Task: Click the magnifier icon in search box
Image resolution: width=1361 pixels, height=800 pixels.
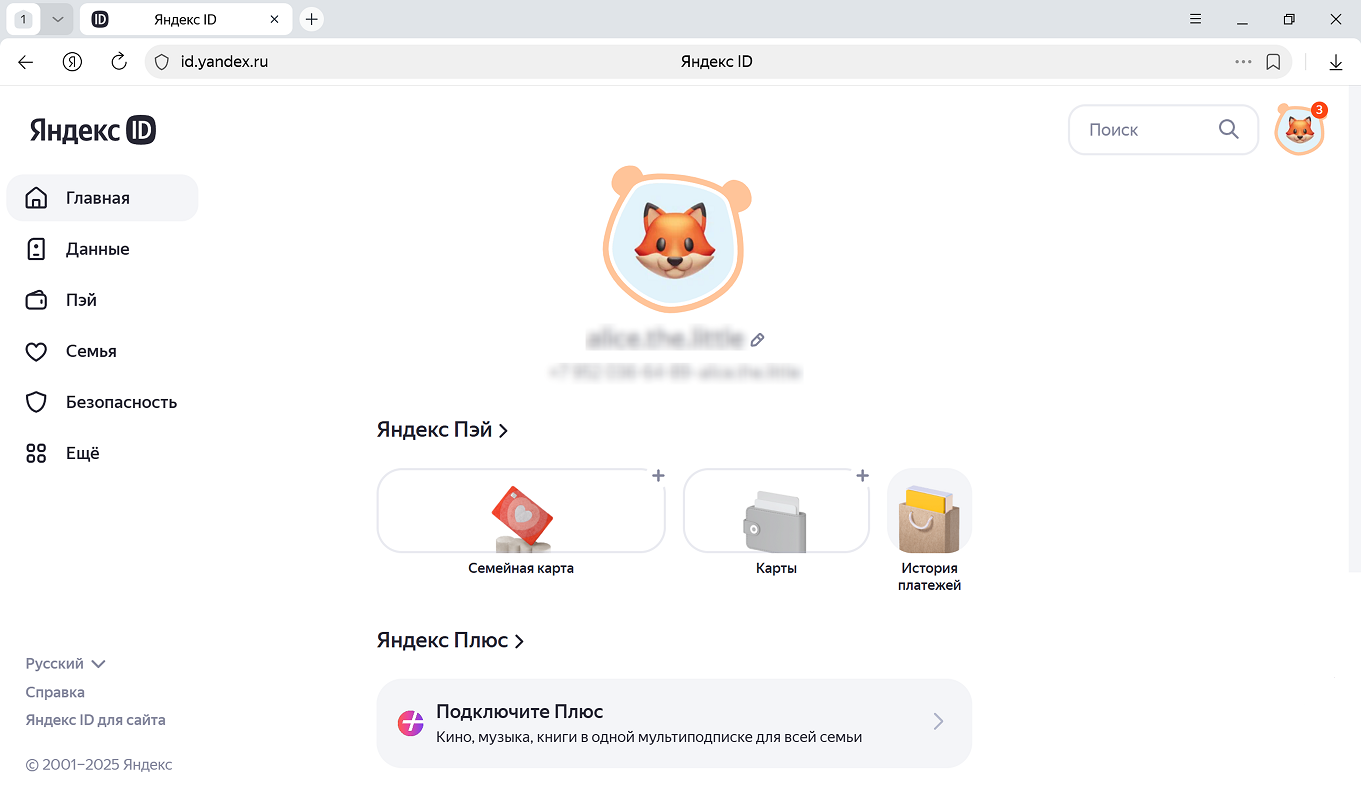Action: coord(1228,130)
